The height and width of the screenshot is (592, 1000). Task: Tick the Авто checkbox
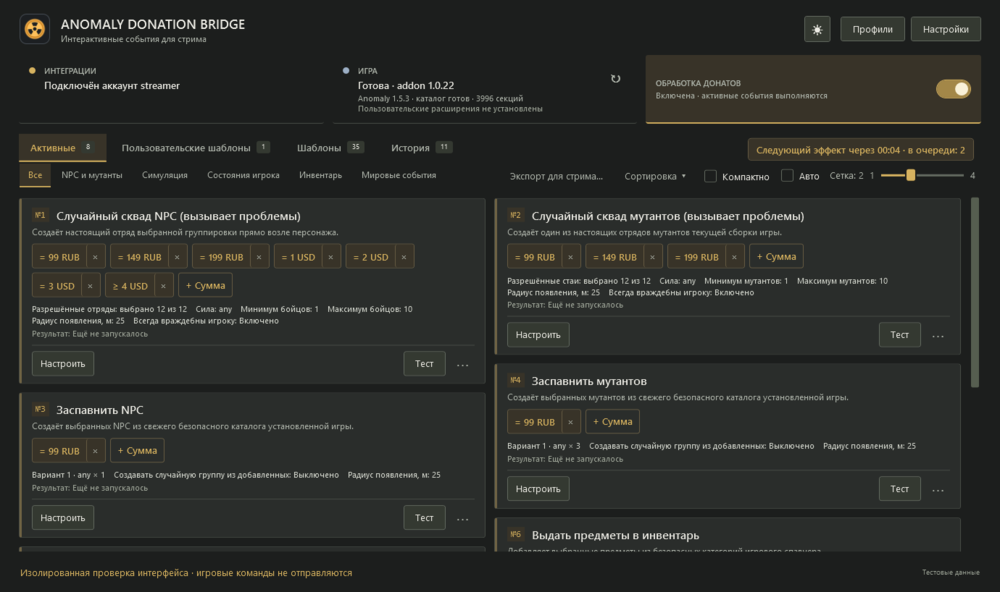[x=788, y=175]
